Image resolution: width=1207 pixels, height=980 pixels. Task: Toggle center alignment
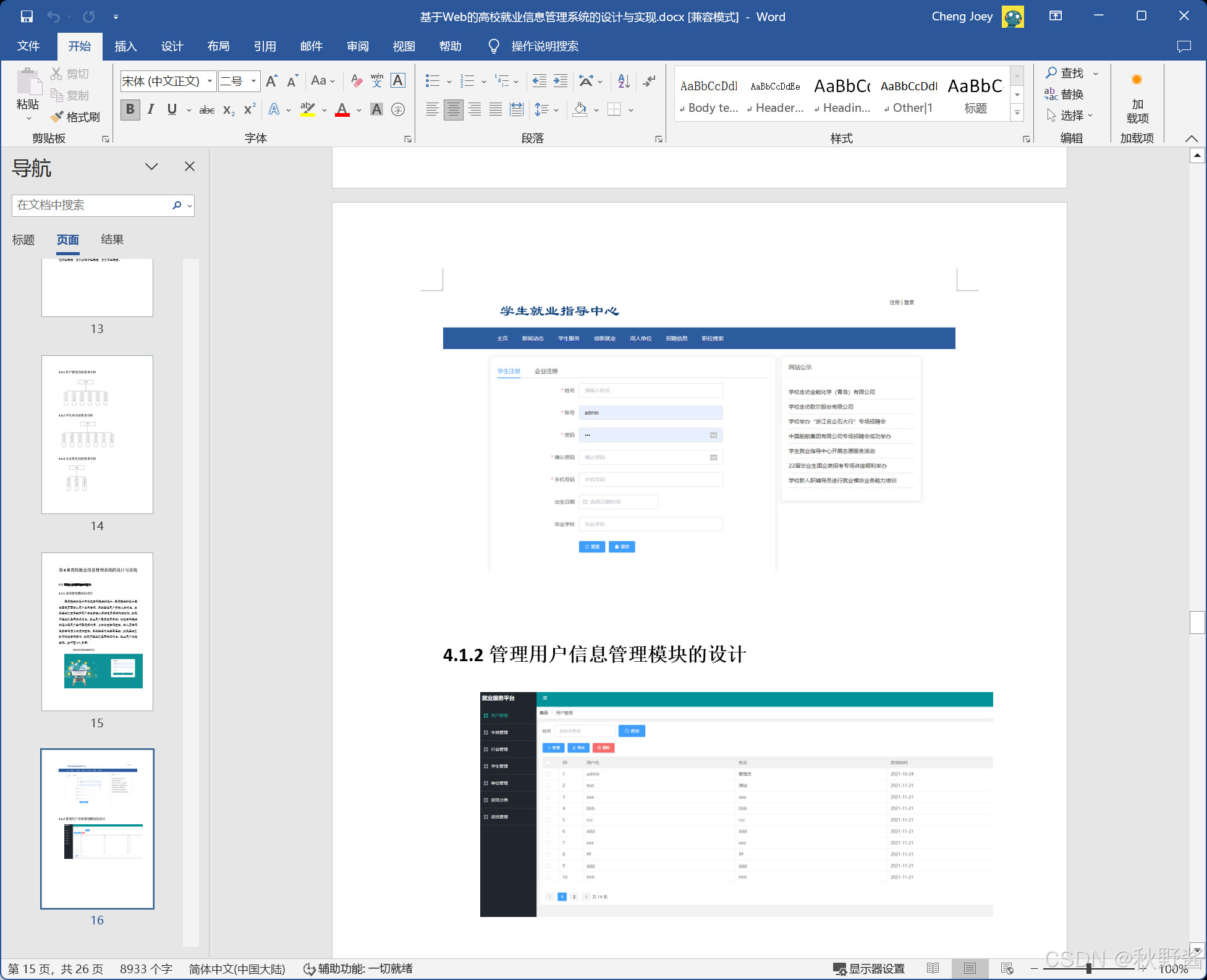453,110
